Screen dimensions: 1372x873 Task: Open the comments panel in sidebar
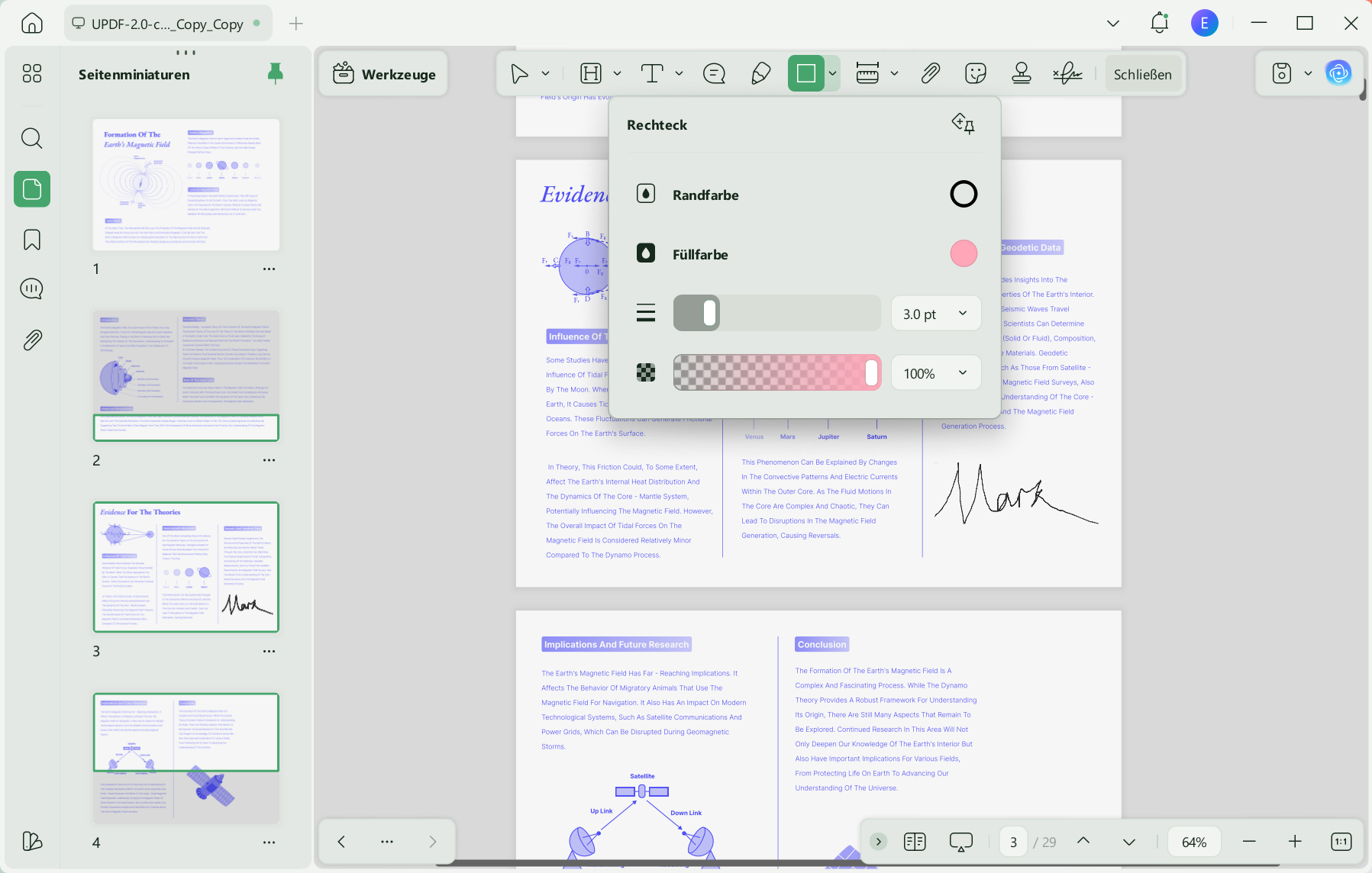point(32,289)
